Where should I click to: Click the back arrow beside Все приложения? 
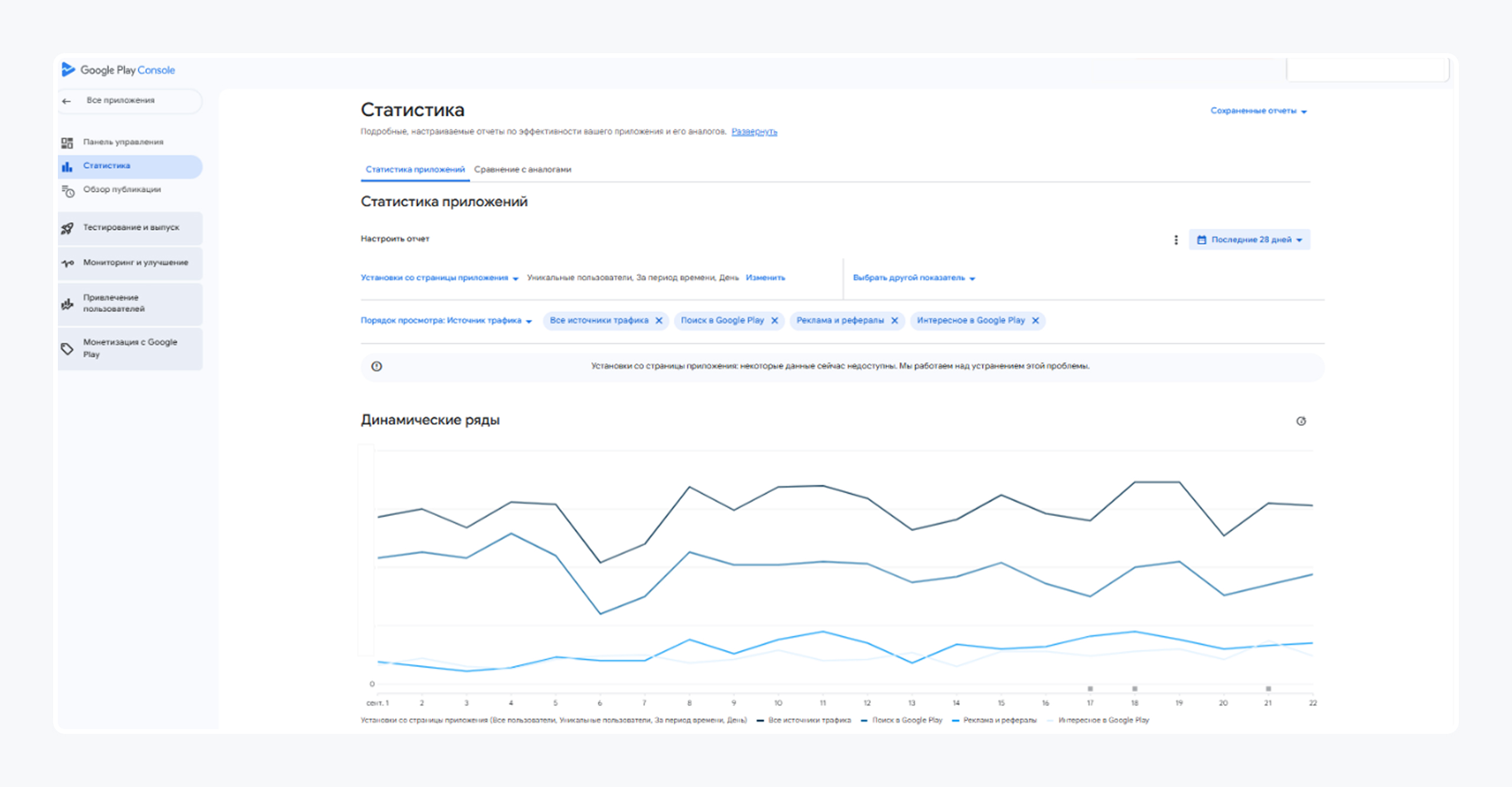(x=67, y=101)
